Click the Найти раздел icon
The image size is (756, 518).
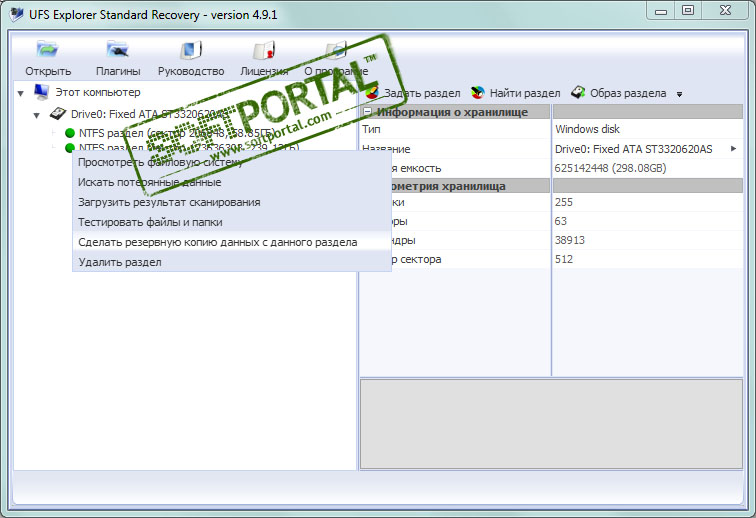tap(477, 93)
